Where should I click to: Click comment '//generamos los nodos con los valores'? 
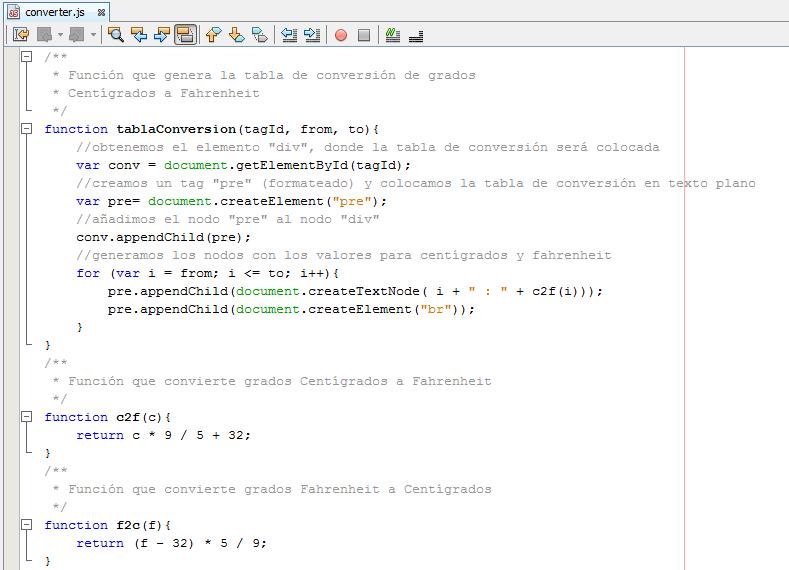coord(344,256)
